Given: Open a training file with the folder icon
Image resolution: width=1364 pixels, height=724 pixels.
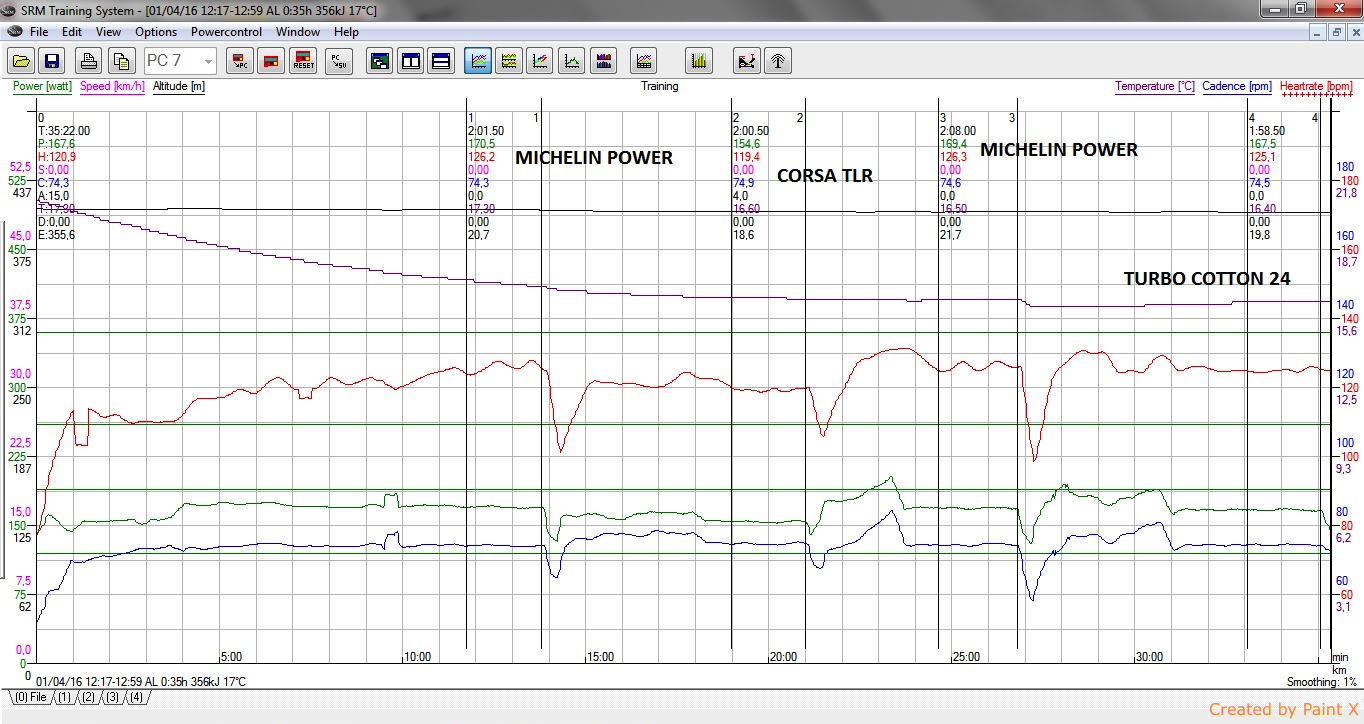Looking at the screenshot, I should click(x=21, y=61).
